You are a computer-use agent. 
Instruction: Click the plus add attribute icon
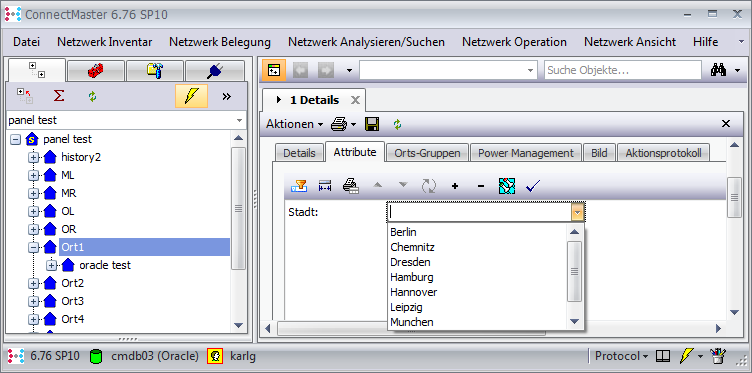[455, 186]
